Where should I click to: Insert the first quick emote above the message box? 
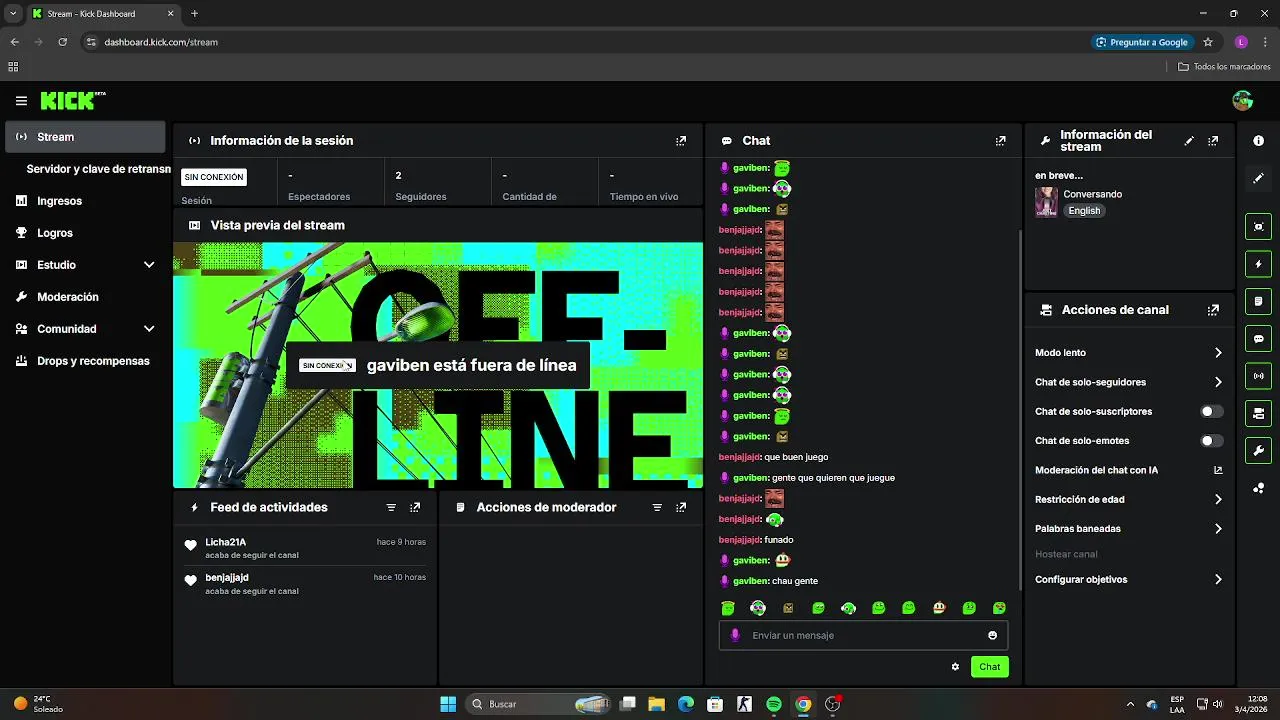point(728,608)
